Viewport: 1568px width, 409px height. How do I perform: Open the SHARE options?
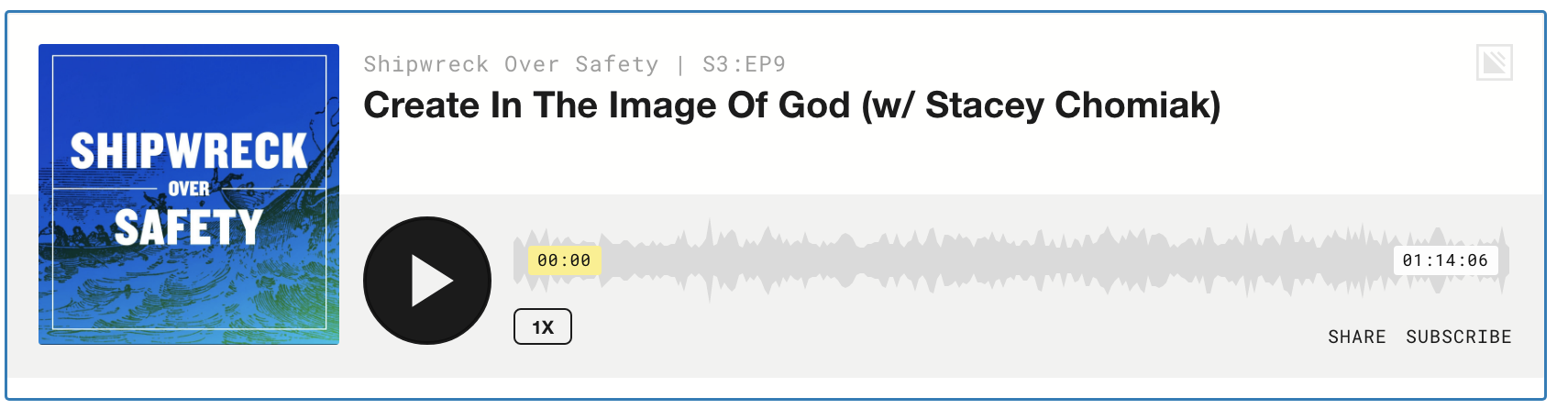coord(1356,337)
